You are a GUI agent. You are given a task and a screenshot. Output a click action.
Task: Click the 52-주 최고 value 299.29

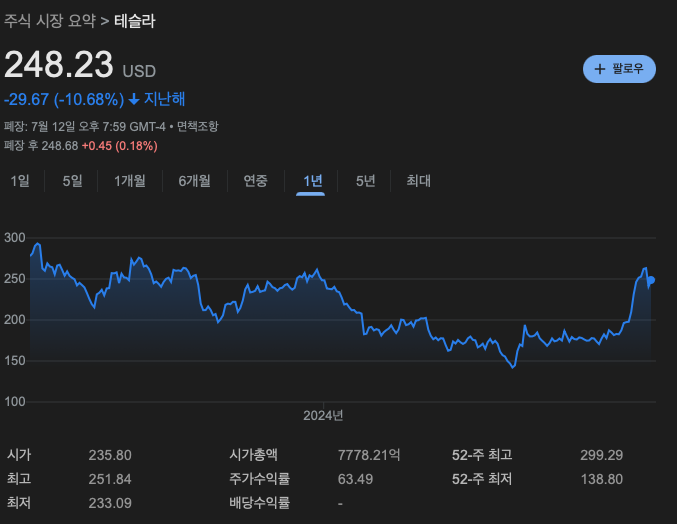(x=601, y=455)
